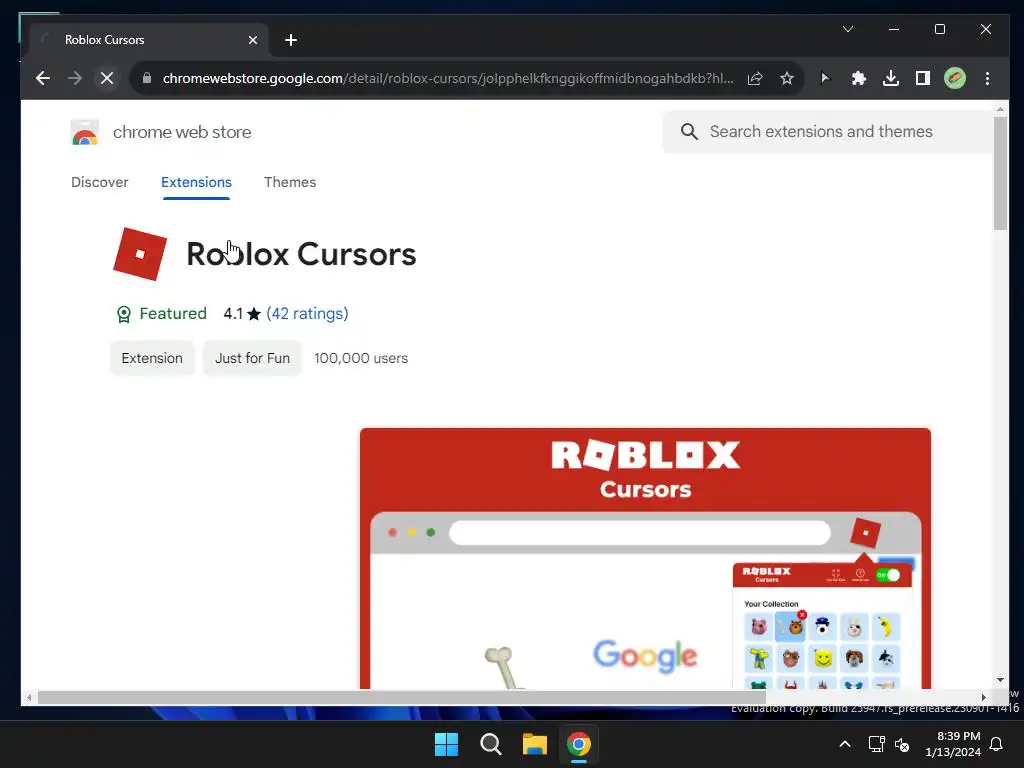This screenshot has height=768, width=1024.
Task: Open the clock and date
Action: tap(953, 744)
